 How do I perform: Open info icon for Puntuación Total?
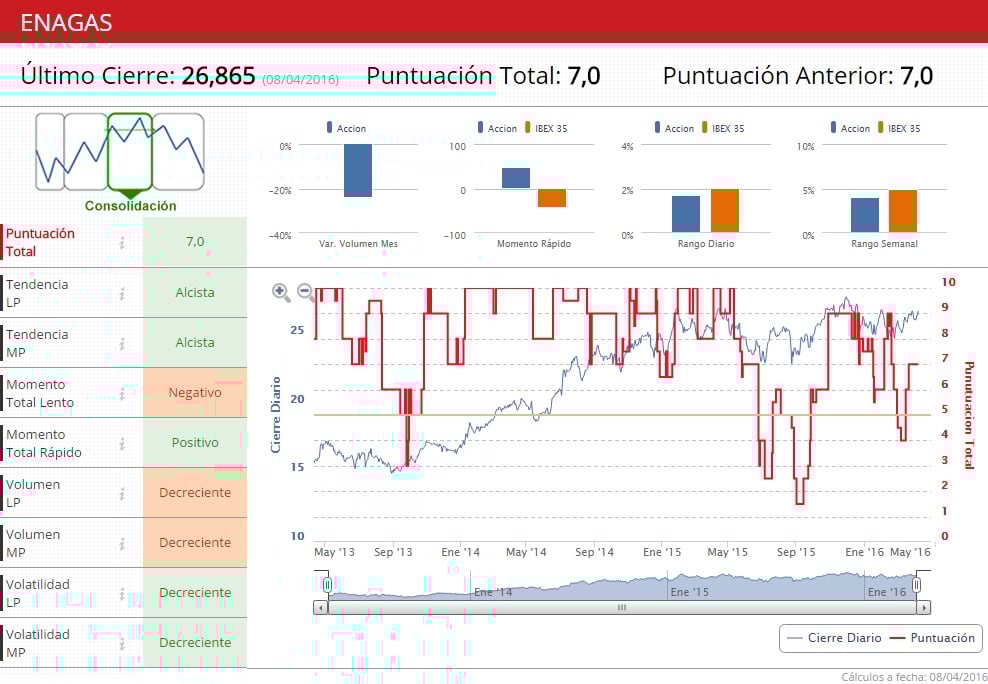122,242
